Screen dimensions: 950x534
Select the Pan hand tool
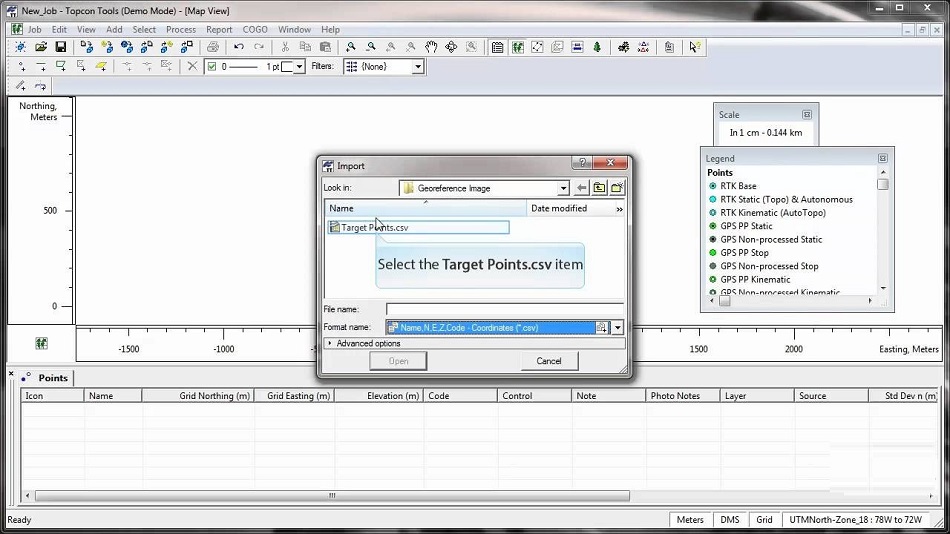[x=431, y=47]
